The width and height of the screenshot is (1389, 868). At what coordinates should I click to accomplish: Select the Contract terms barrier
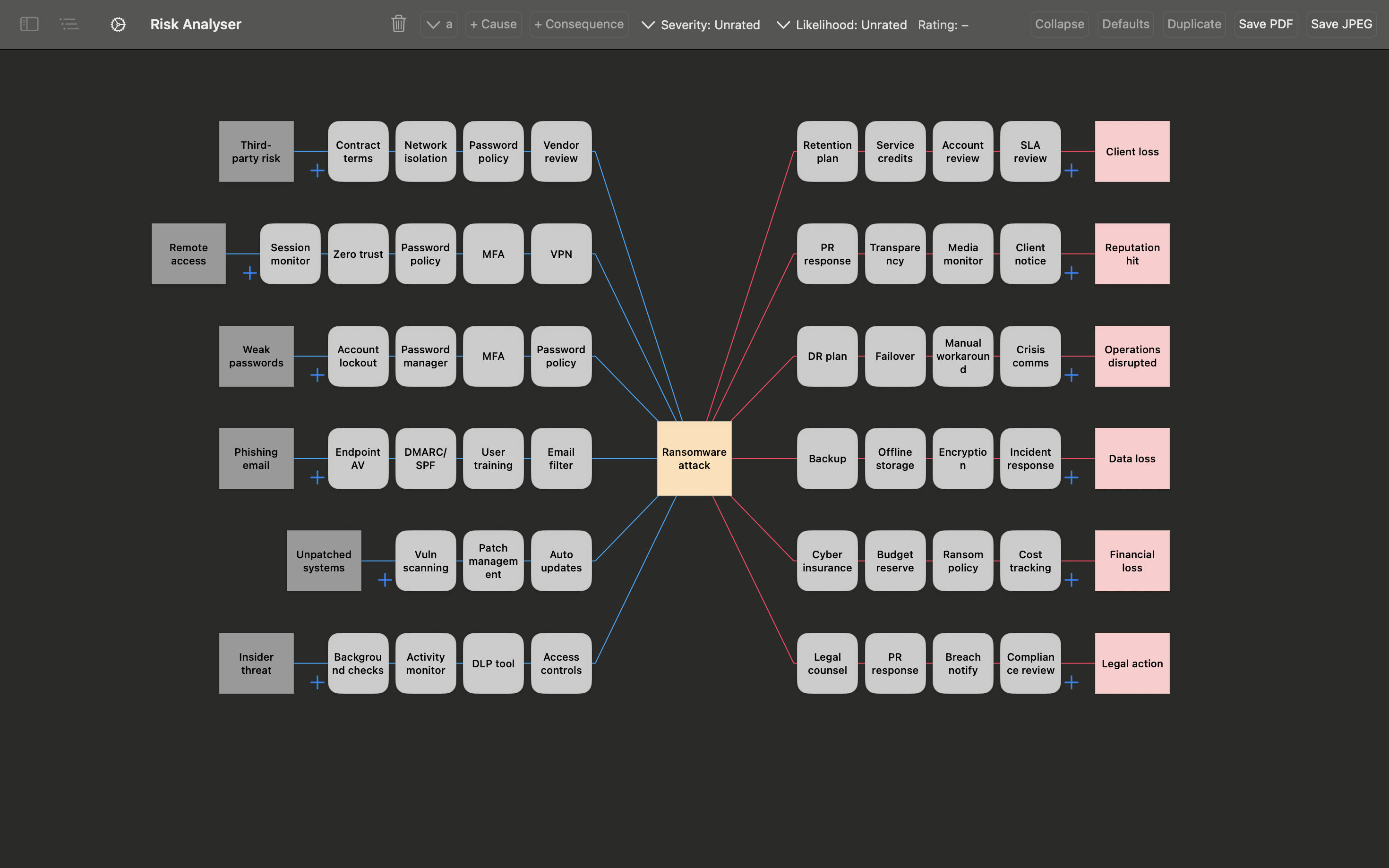pyautogui.click(x=358, y=152)
